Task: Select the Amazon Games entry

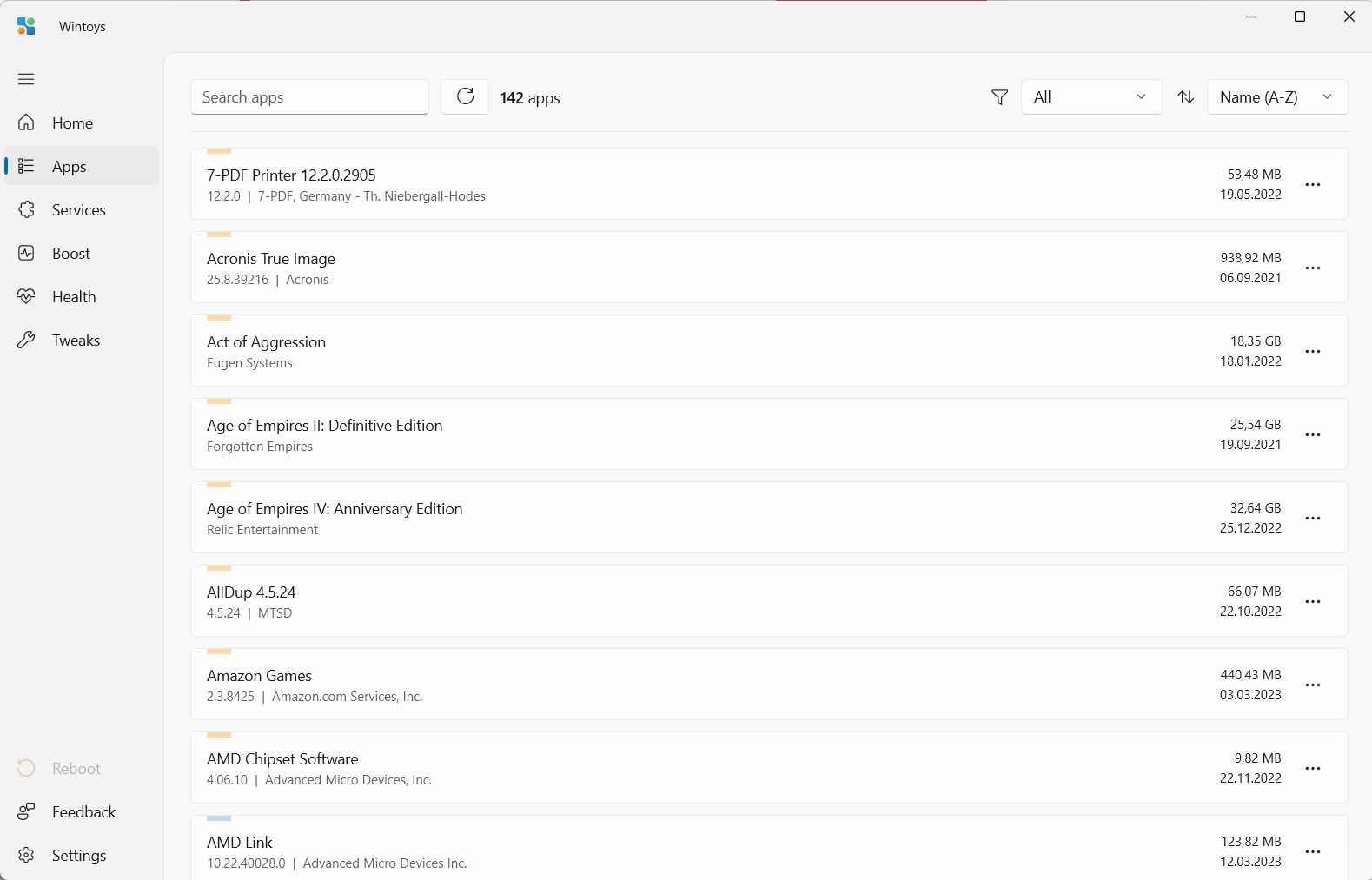Action: (x=769, y=684)
